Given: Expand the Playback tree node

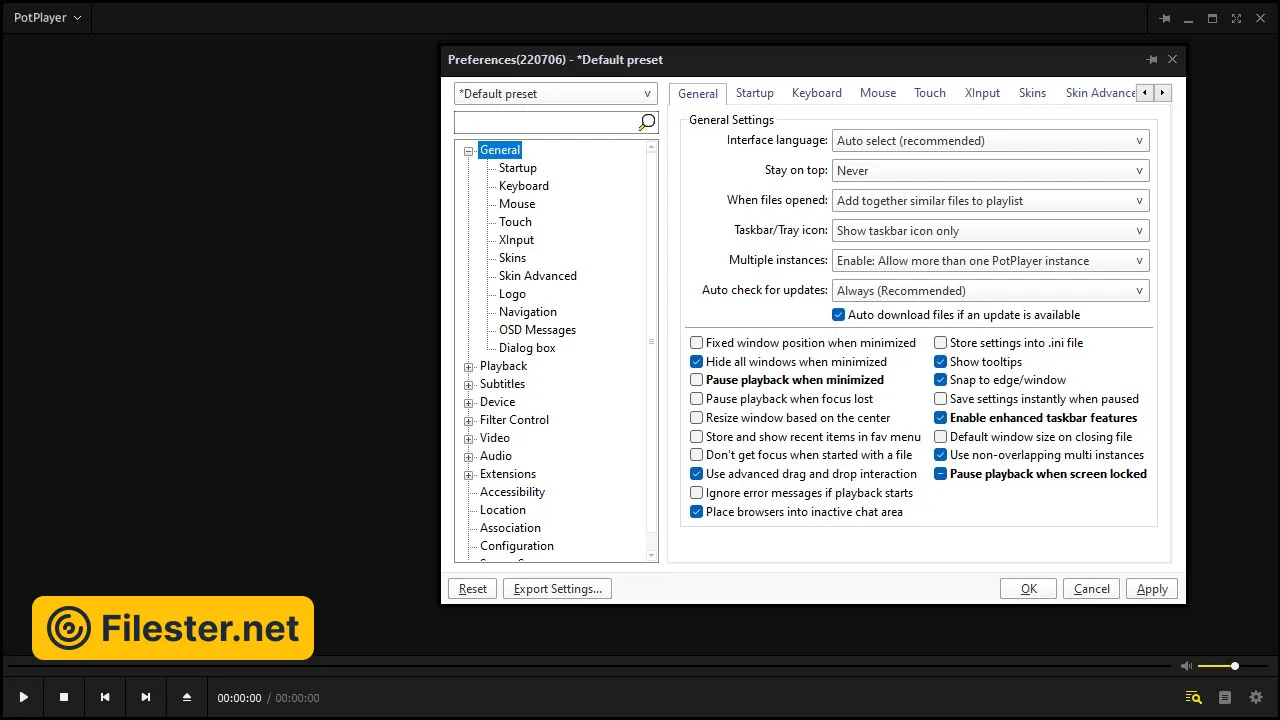Looking at the screenshot, I should [x=468, y=367].
